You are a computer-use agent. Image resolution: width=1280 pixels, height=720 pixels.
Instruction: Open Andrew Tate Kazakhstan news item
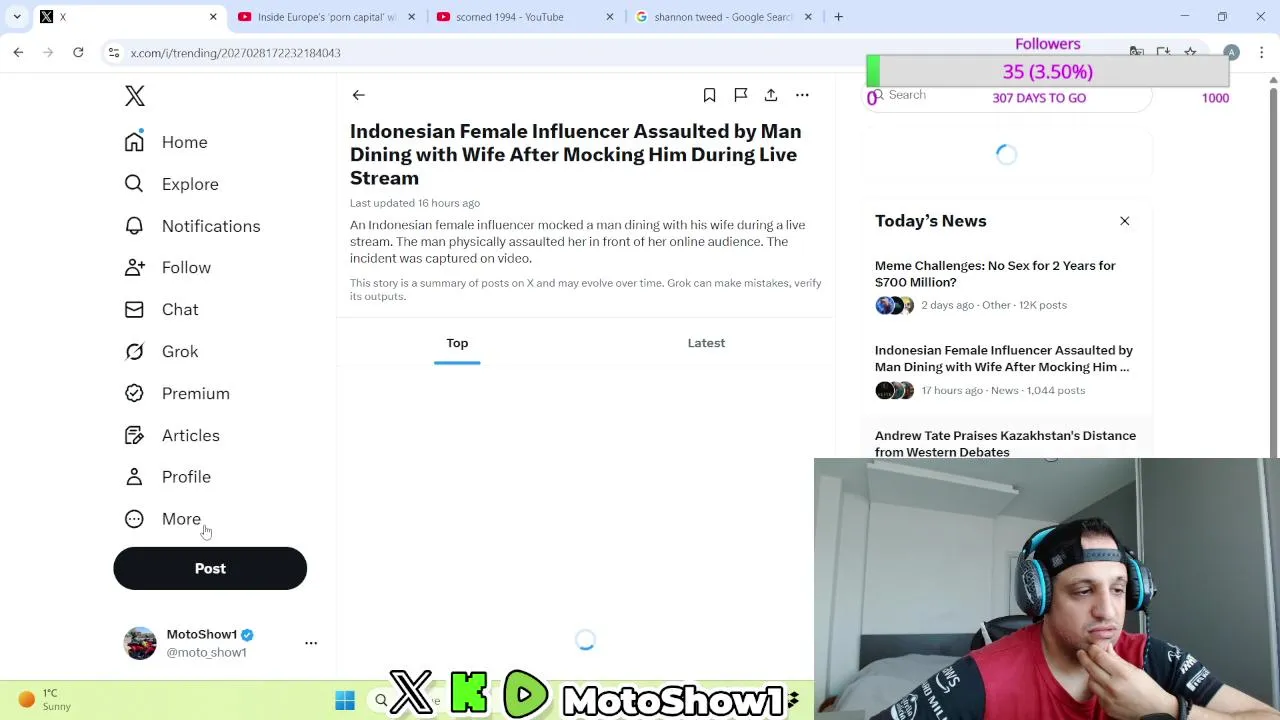pos(1005,444)
